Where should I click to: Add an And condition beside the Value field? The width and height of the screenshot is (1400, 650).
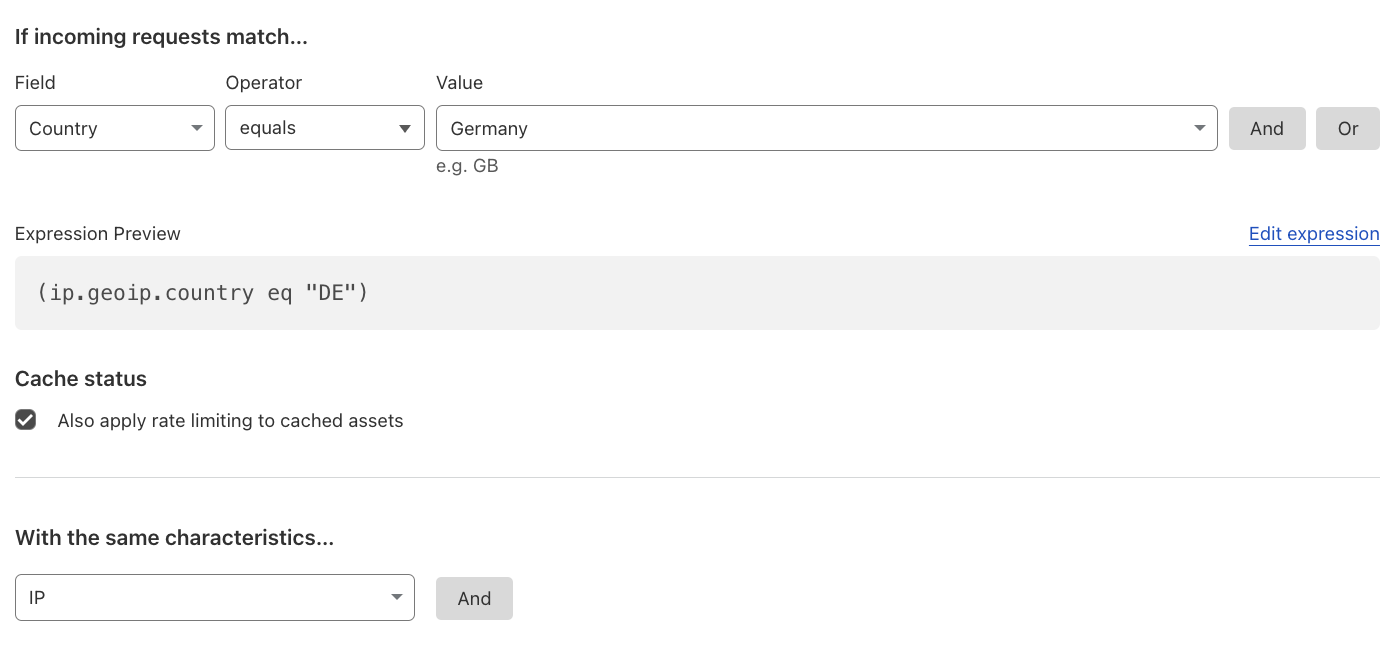[1267, 128]
